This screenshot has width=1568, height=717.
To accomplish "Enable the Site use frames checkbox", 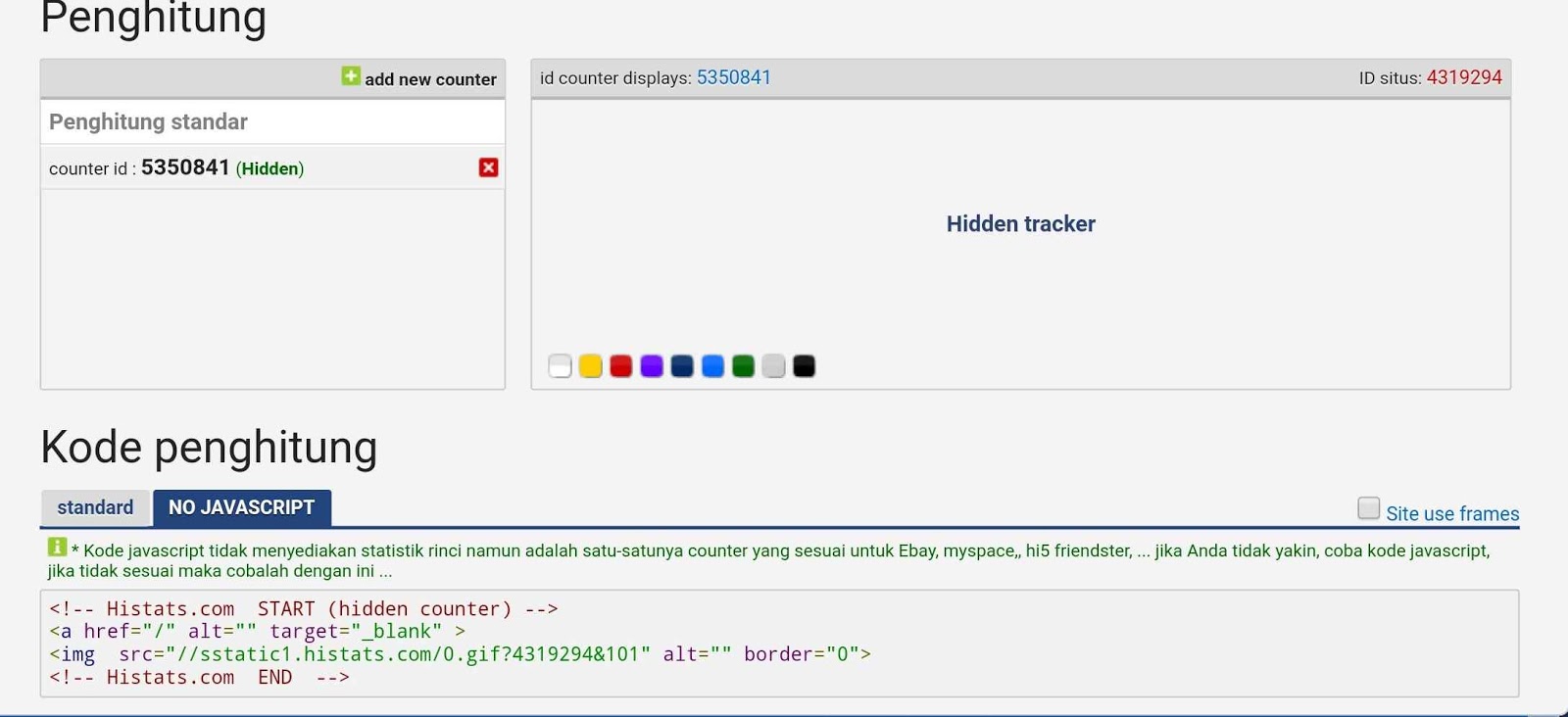I will pyautogui.click(x=1369, y=507).
